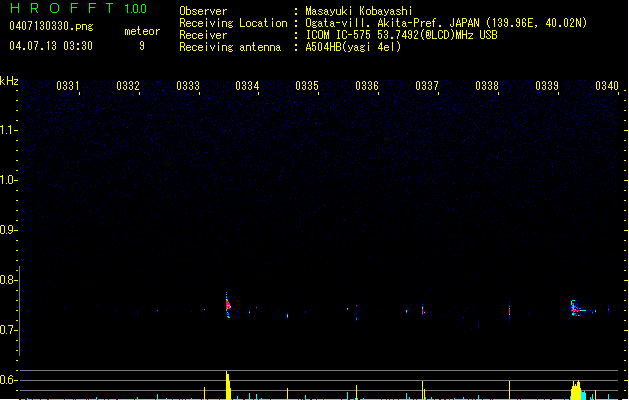Click the meteor echo at 0338 spectrogram
The width and height of the screenshot is (629, 400).
(509, 311)
